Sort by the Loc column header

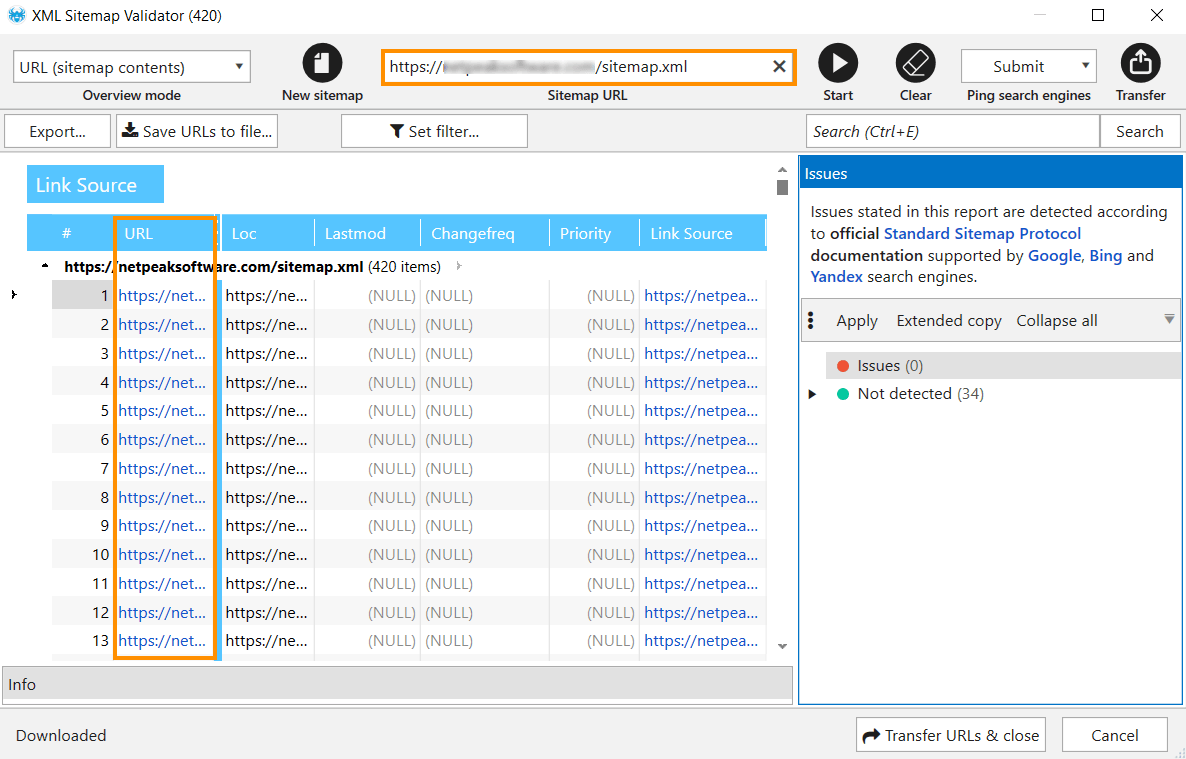point(267,233)
